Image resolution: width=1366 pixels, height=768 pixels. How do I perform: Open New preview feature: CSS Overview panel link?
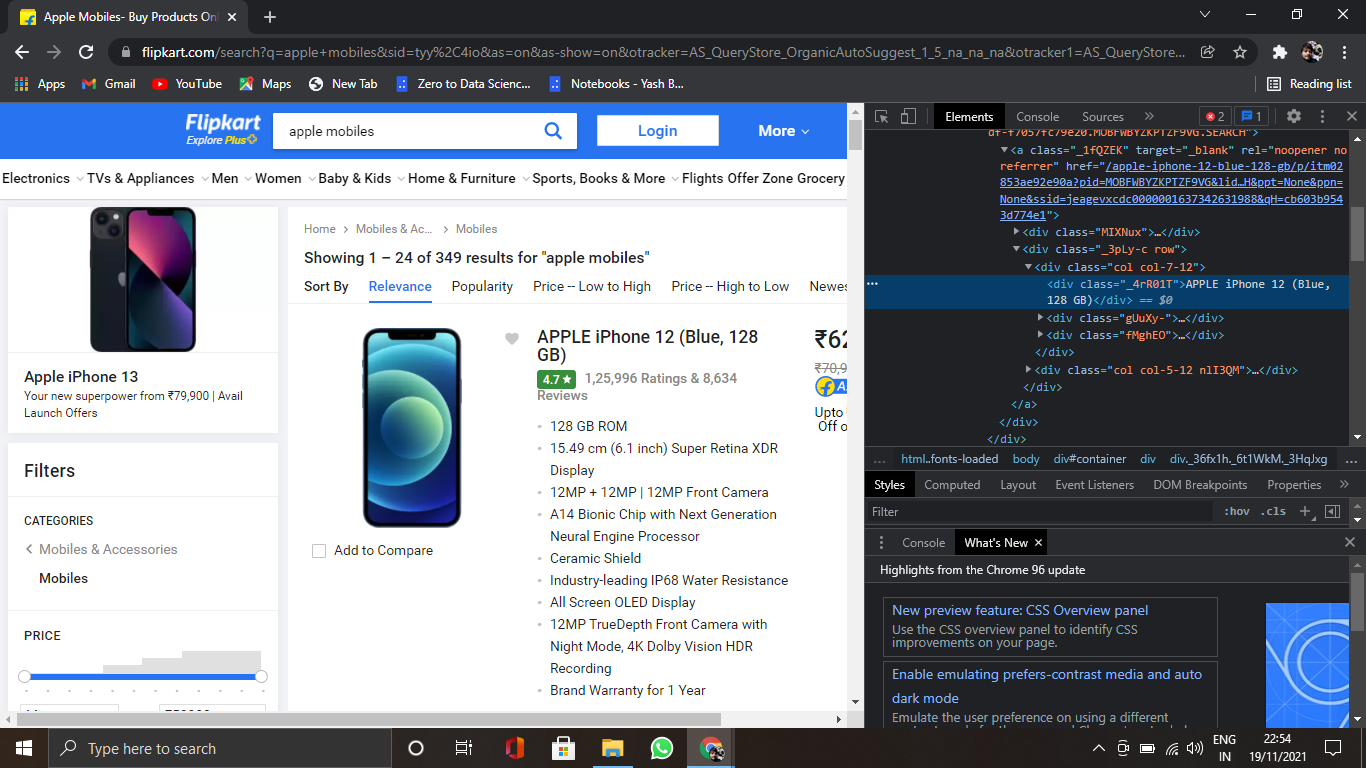click(1020, 610)
